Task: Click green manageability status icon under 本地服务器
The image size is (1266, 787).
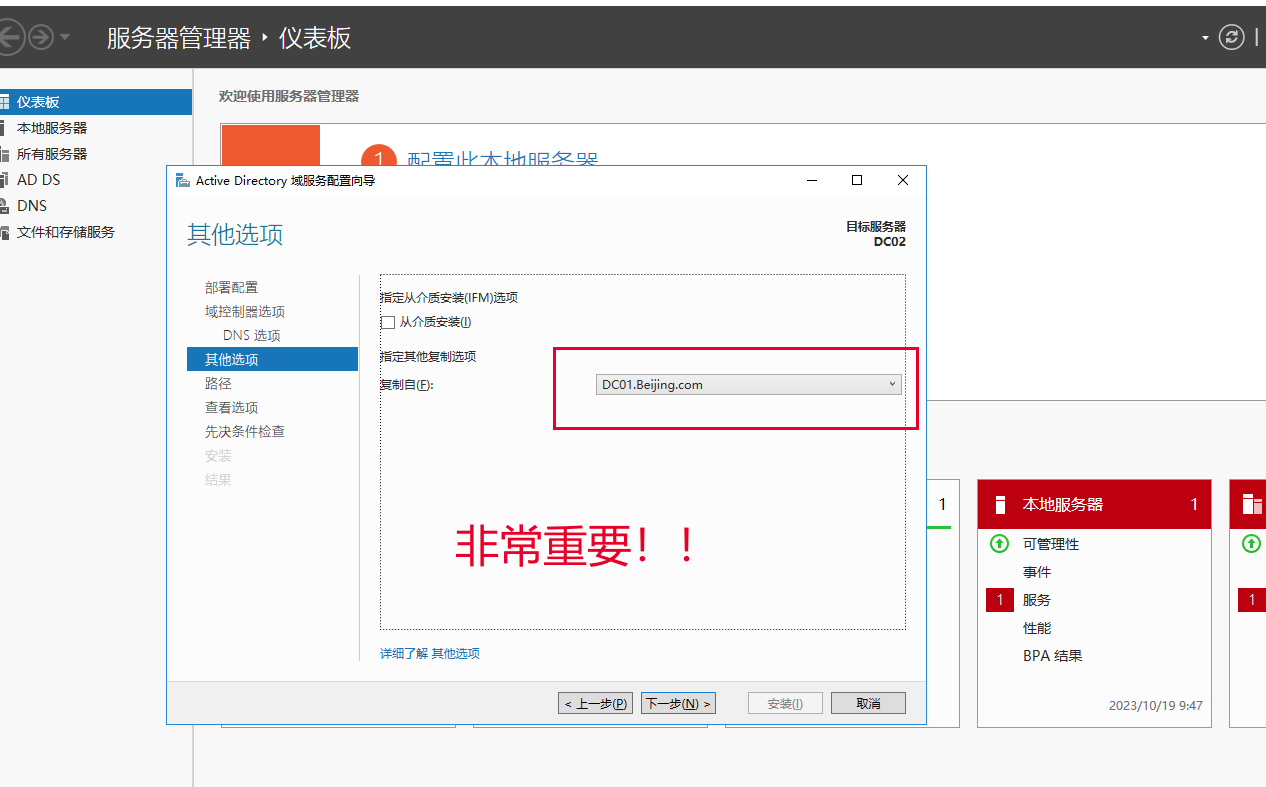Action: point(999,544)
